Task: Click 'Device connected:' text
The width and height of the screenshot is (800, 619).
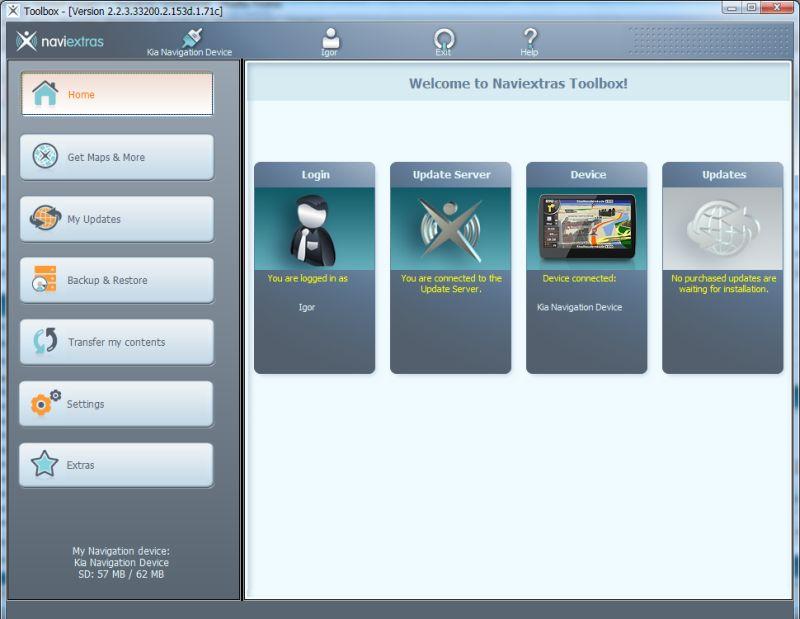Action: (579, 278)
